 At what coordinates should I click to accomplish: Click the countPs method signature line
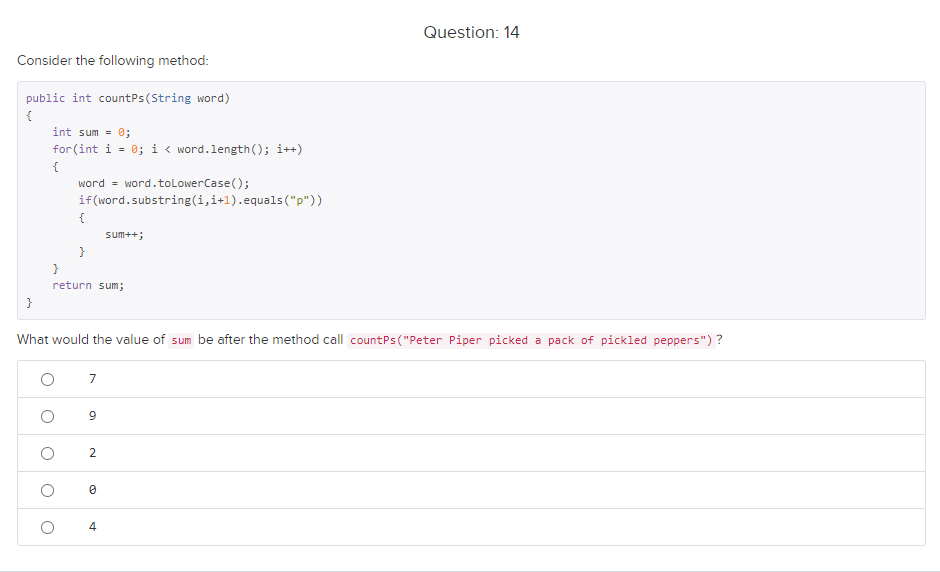(128, 98)
